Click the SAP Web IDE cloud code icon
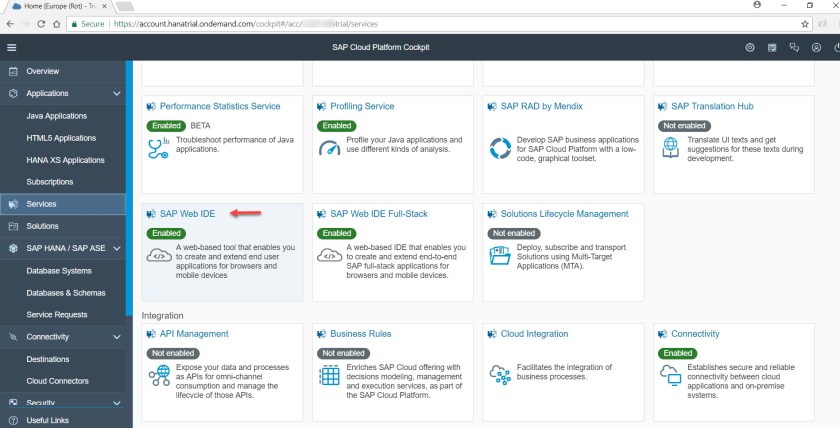This screenshot has height=428, width=840. click(x=157, y=256)
